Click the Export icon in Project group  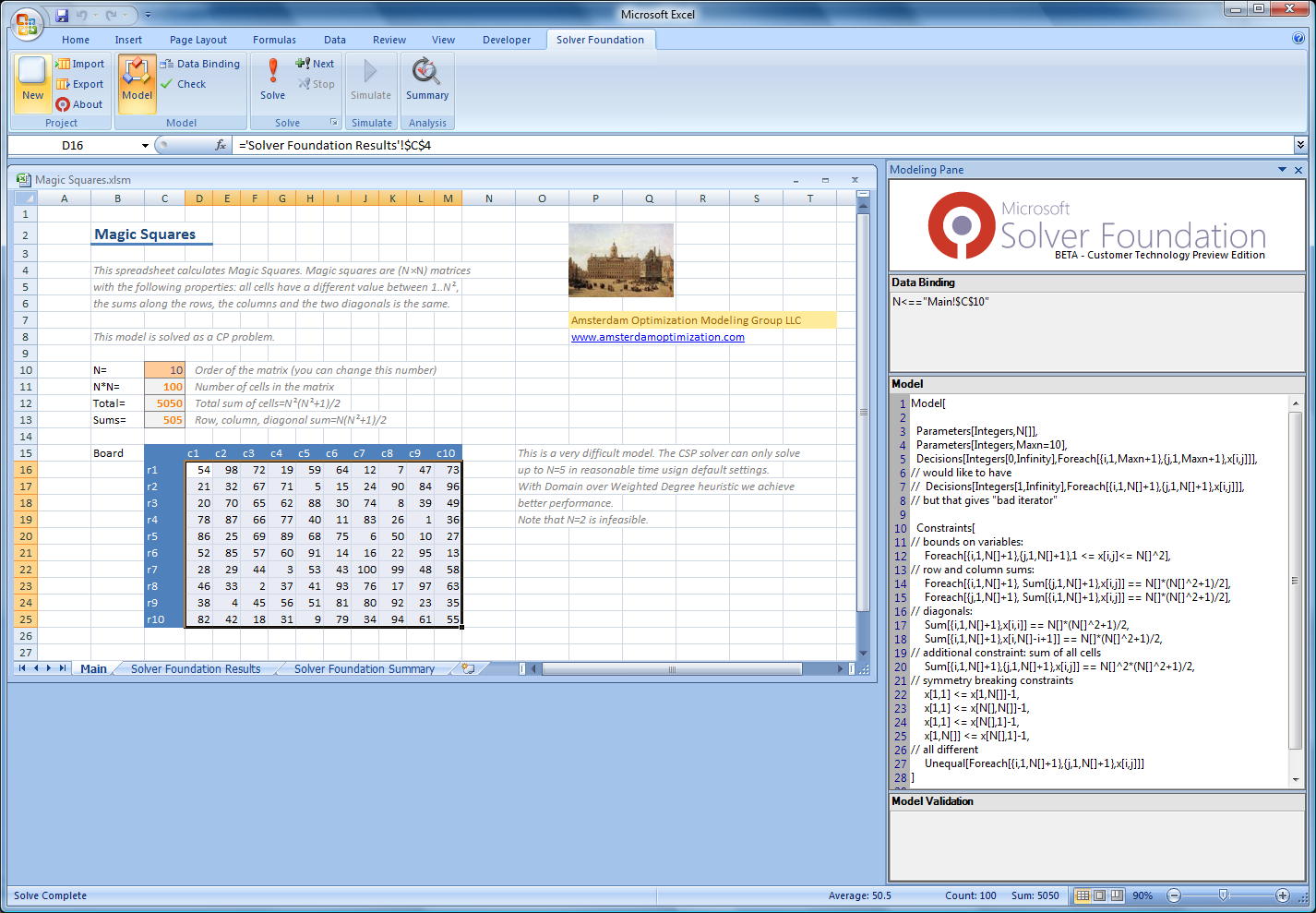pos(63,84)
